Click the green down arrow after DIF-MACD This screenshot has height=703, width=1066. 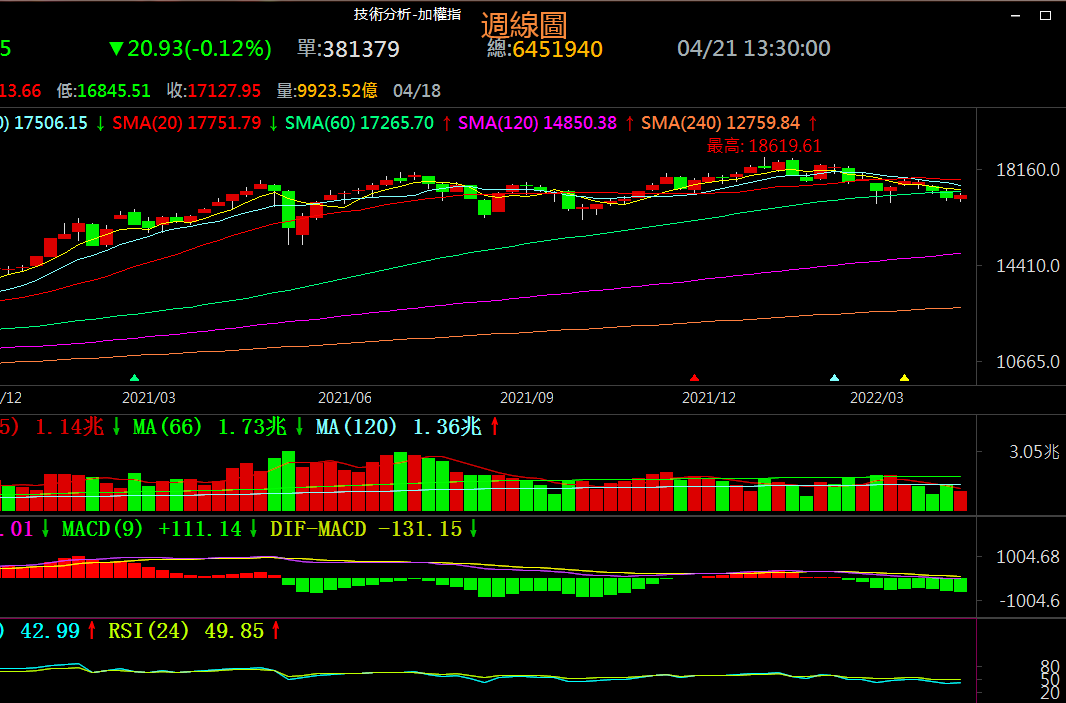point(473,529)
